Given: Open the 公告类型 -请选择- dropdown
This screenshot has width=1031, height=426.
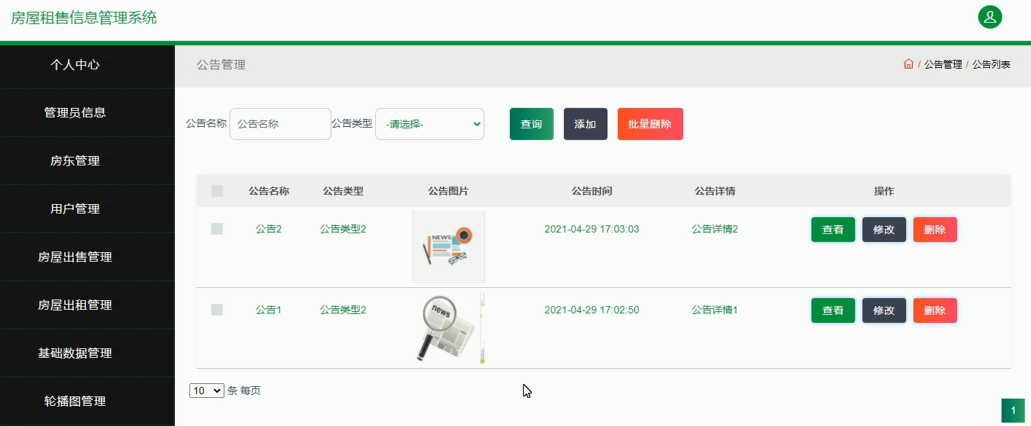Looking at the screenshot, I should coord(429,124).
